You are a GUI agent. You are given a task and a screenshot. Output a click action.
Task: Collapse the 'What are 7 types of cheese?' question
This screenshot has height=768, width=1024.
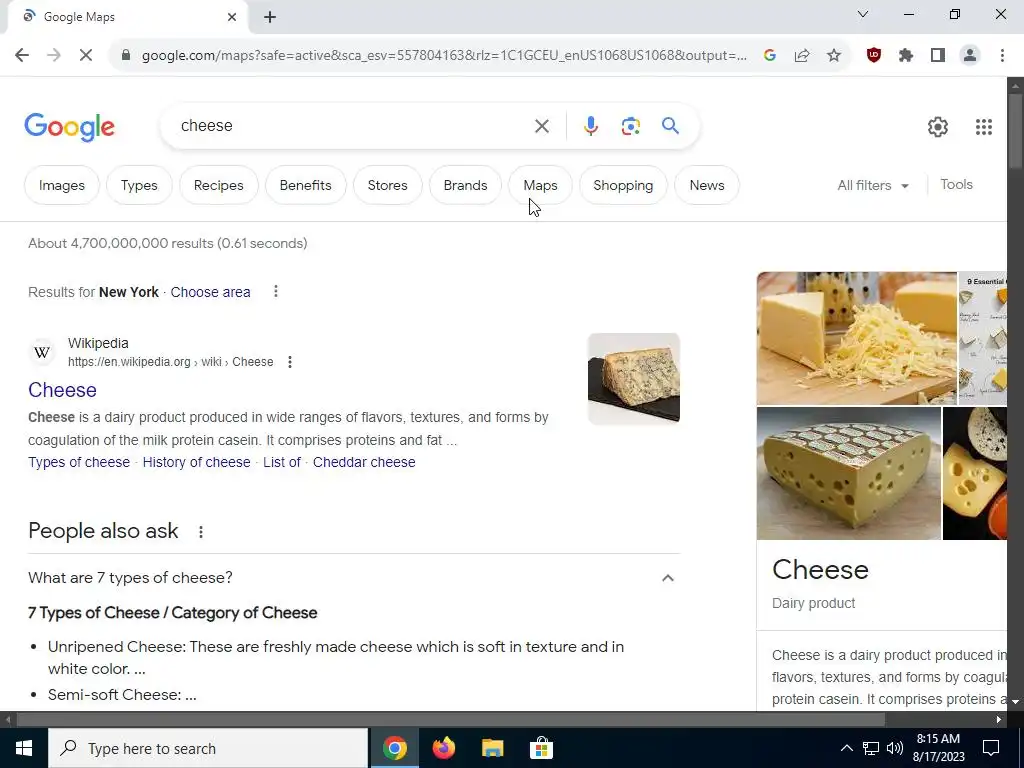667,578
